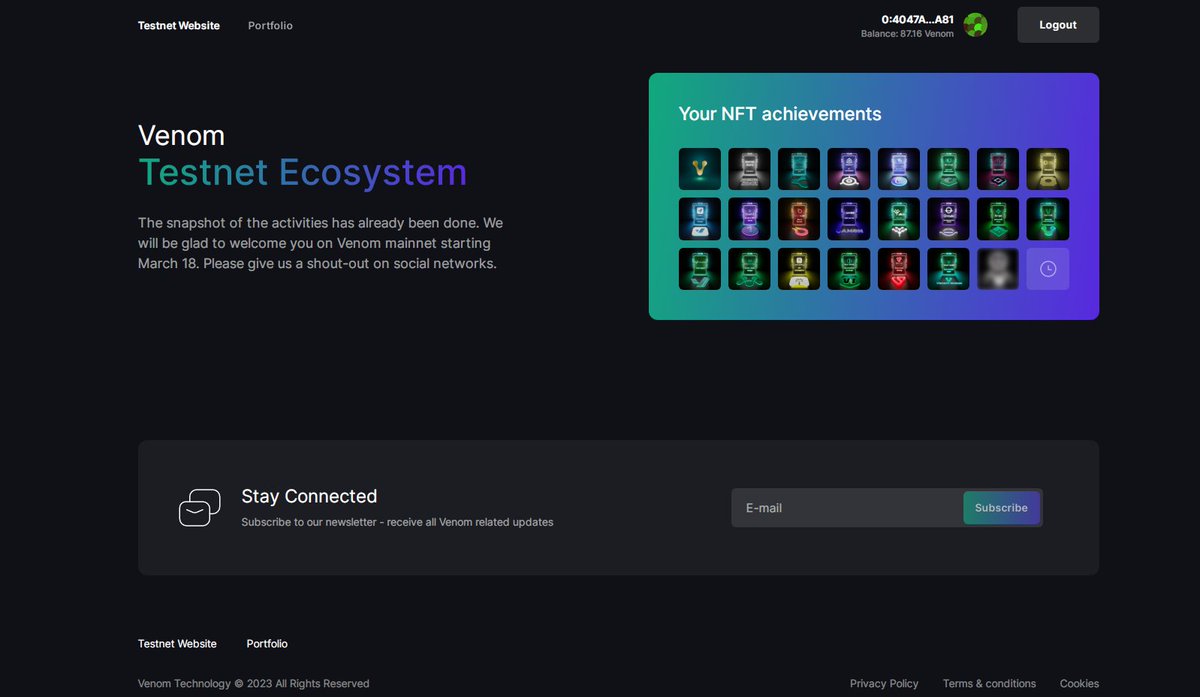Screen dimensions: 1200x697
Task: Click the Stay Connected chat envelope icon
Action: [200, 508]
